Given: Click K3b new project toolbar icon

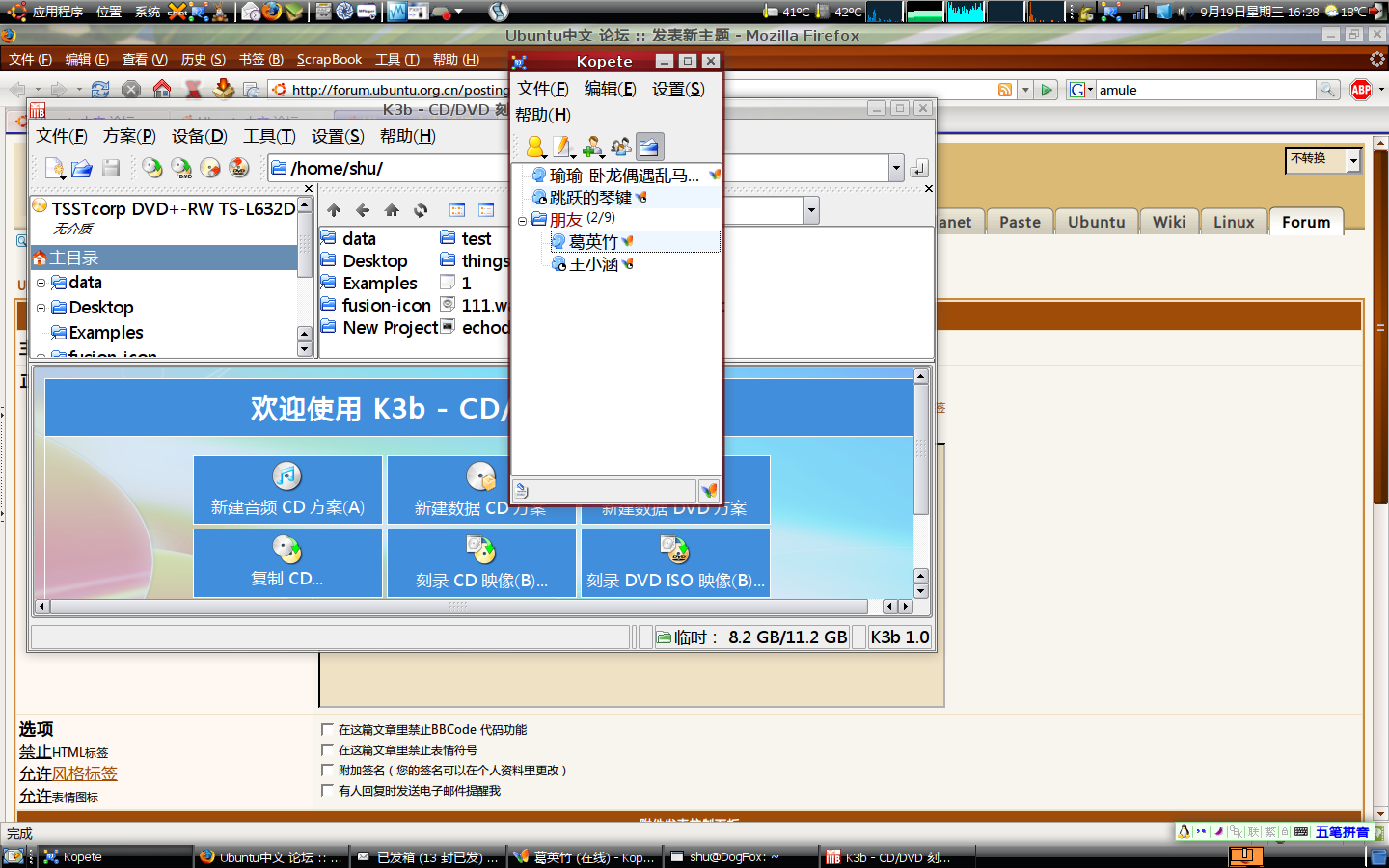Looking at the screenshot, I should point(55,168).
